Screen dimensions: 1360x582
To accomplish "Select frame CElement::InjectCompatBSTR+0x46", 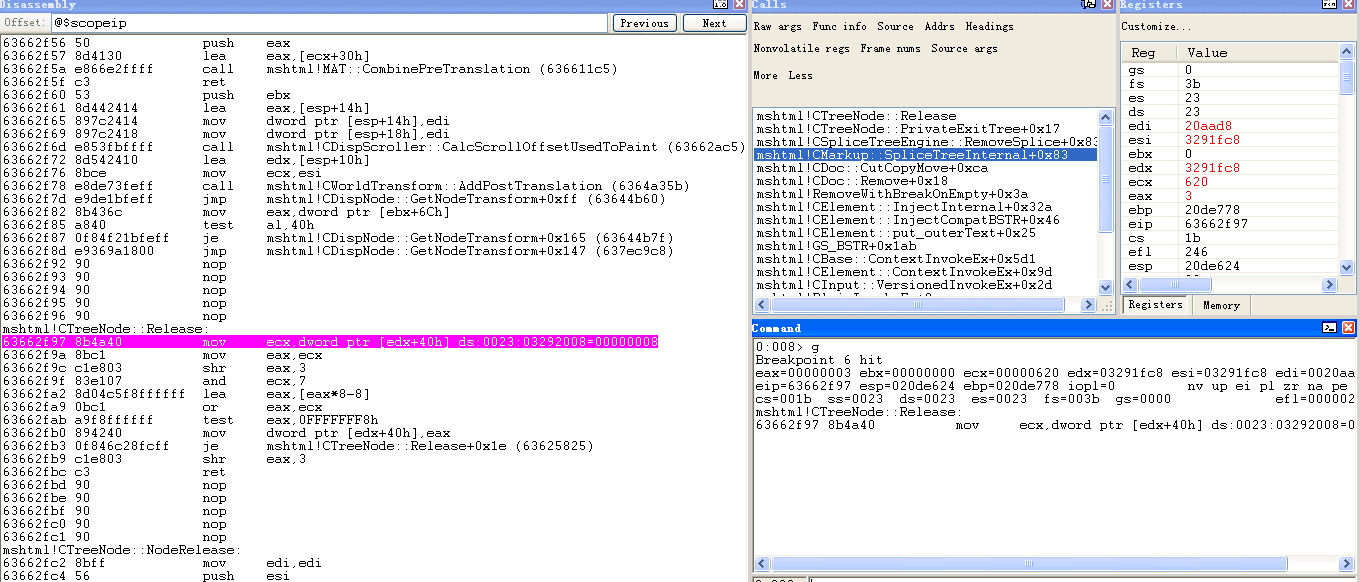I will [x=925, y=220].
